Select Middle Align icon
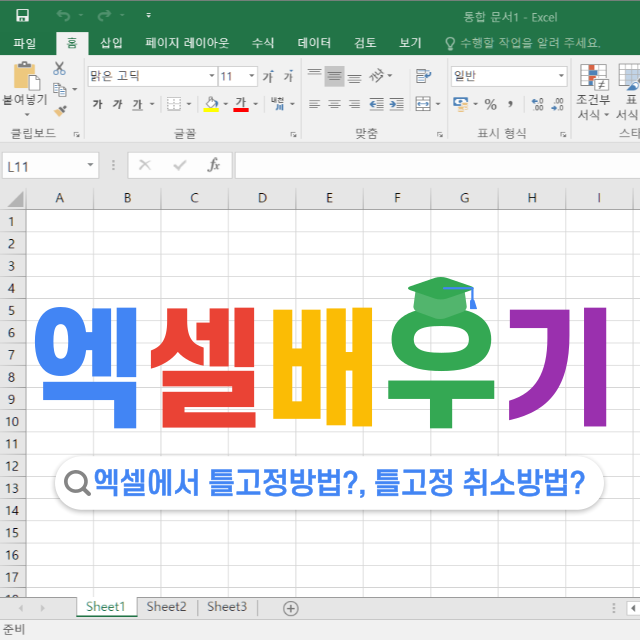Image resolution: width=640 pixels, height=640 pixels. (334, 76)
